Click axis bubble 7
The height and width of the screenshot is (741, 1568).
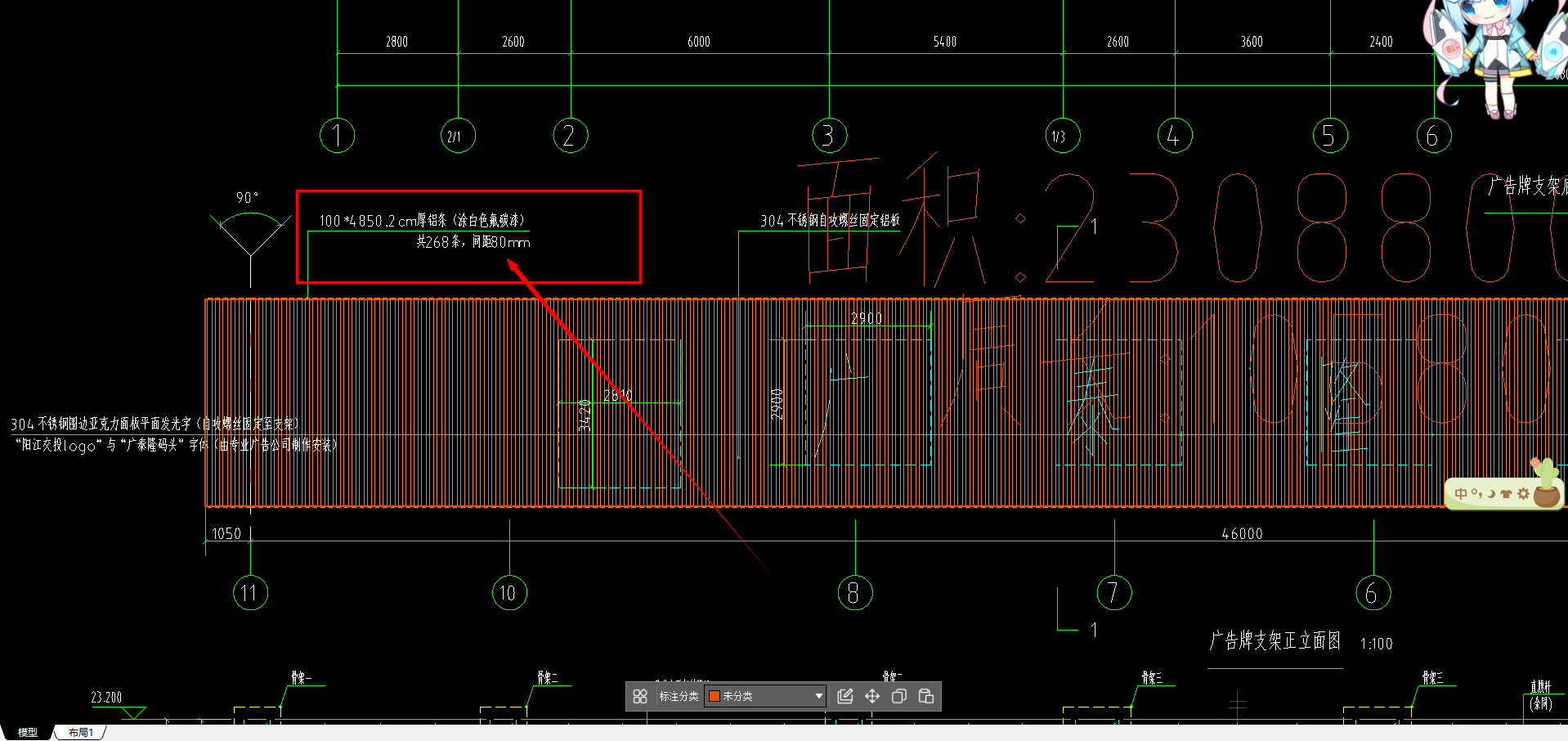coord(1114,593)
